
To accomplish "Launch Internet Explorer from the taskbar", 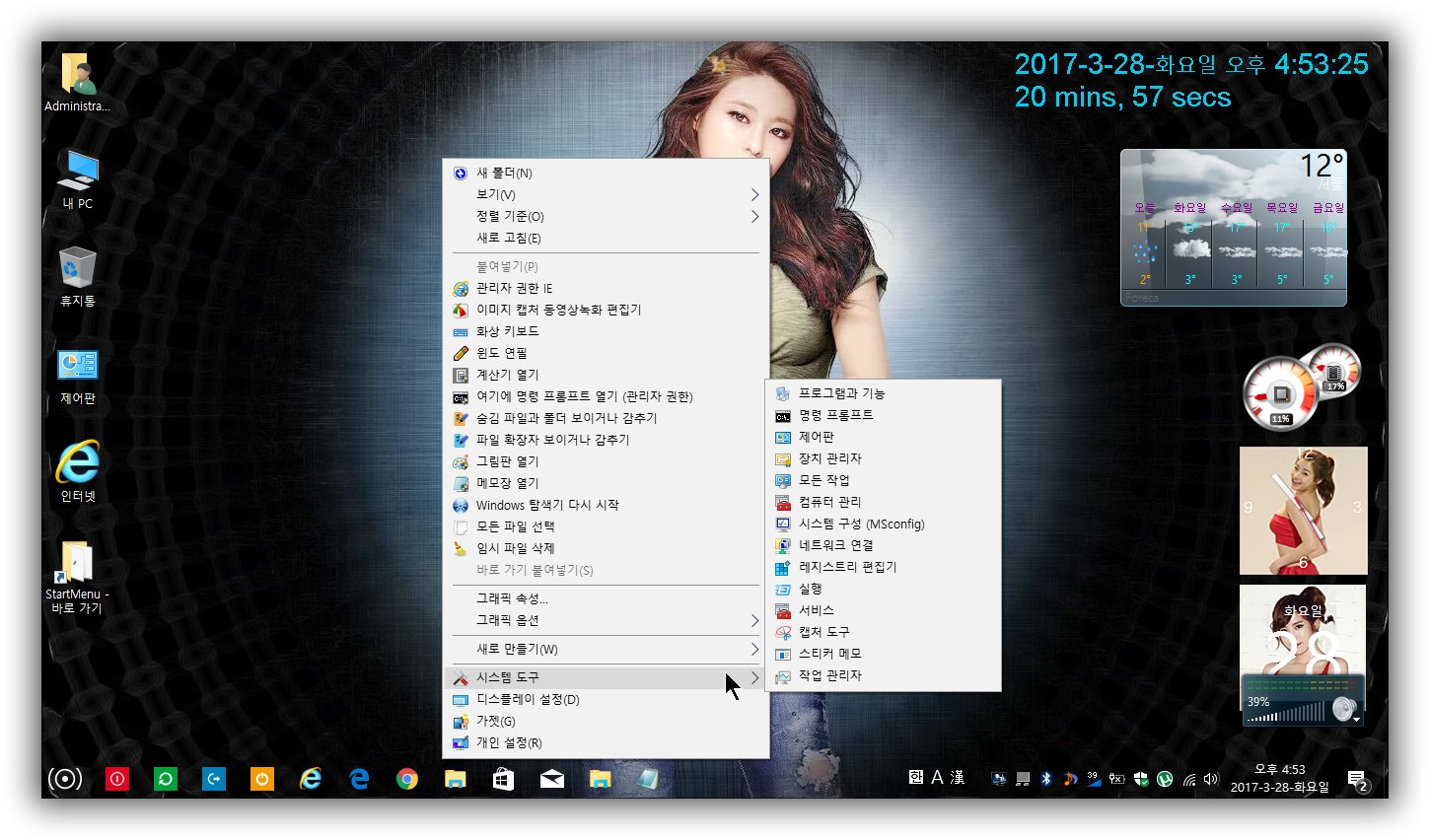I will (x=311, y=779).
